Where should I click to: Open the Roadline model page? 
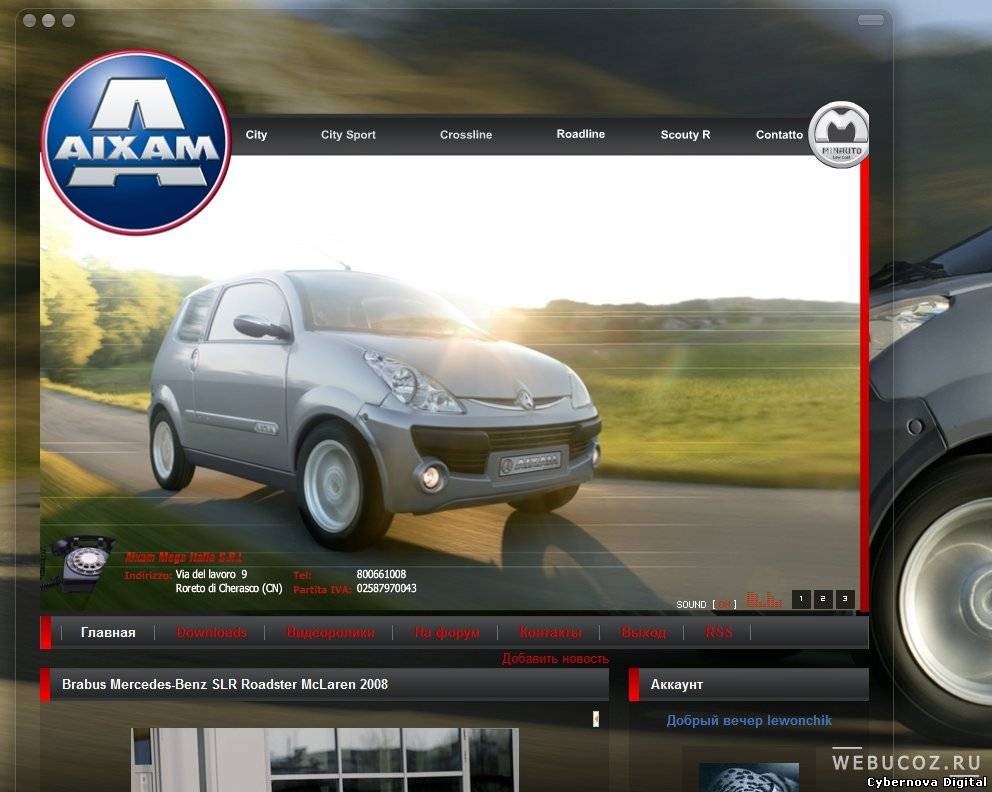click(581, 134)
